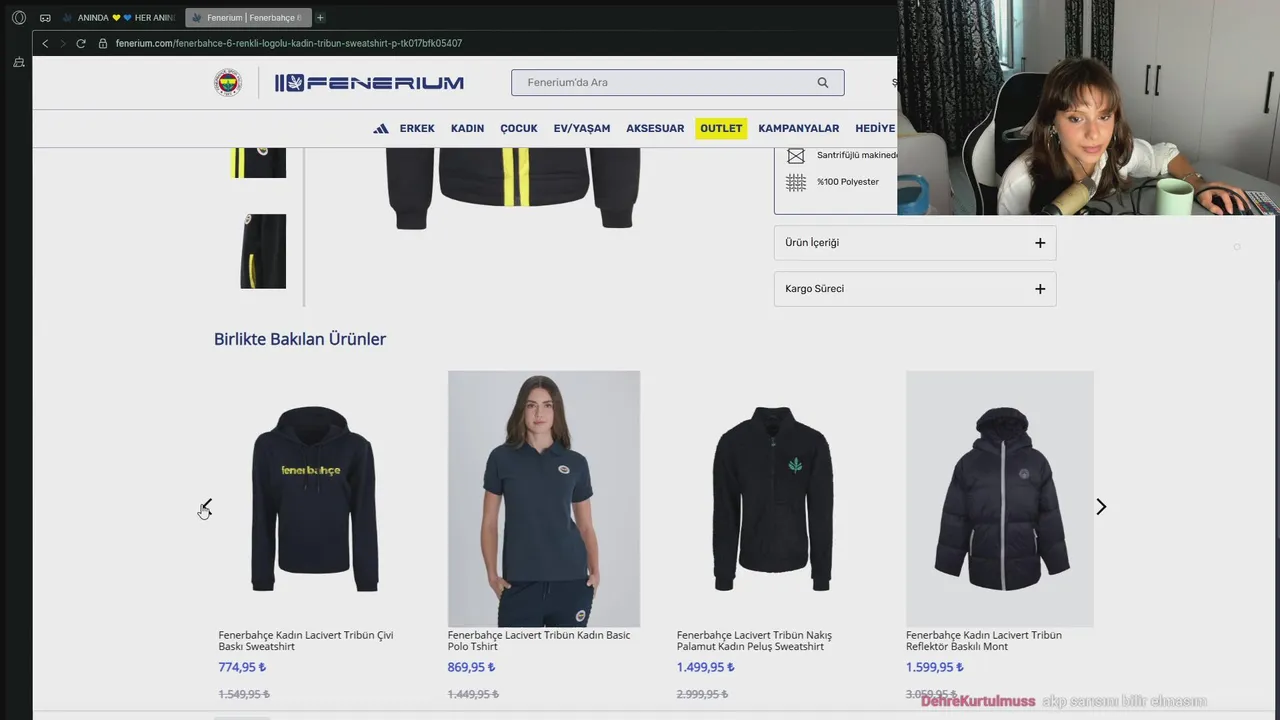Click the 869,95 ₺ price
Image resolution: width=1280 pixels, height=720 pixels.
click(471, 667)
